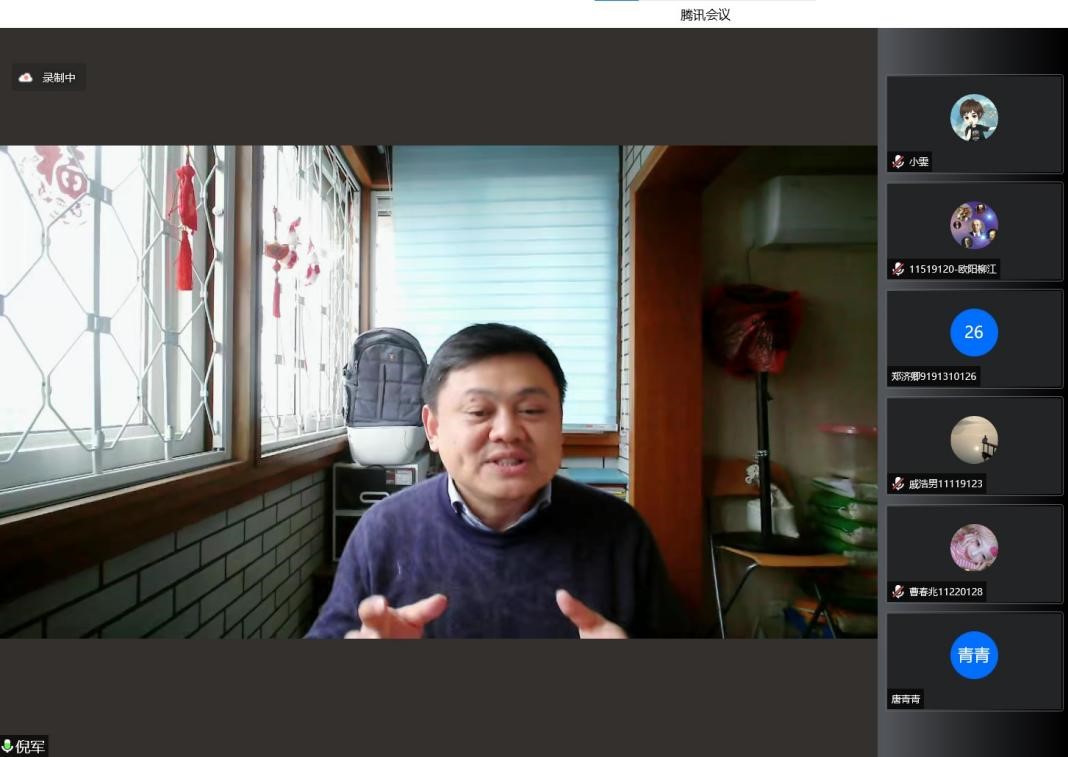Click the 录制中 recording status label
The width and height of the screenshot is (1068, 757).
tap(59, 78)
